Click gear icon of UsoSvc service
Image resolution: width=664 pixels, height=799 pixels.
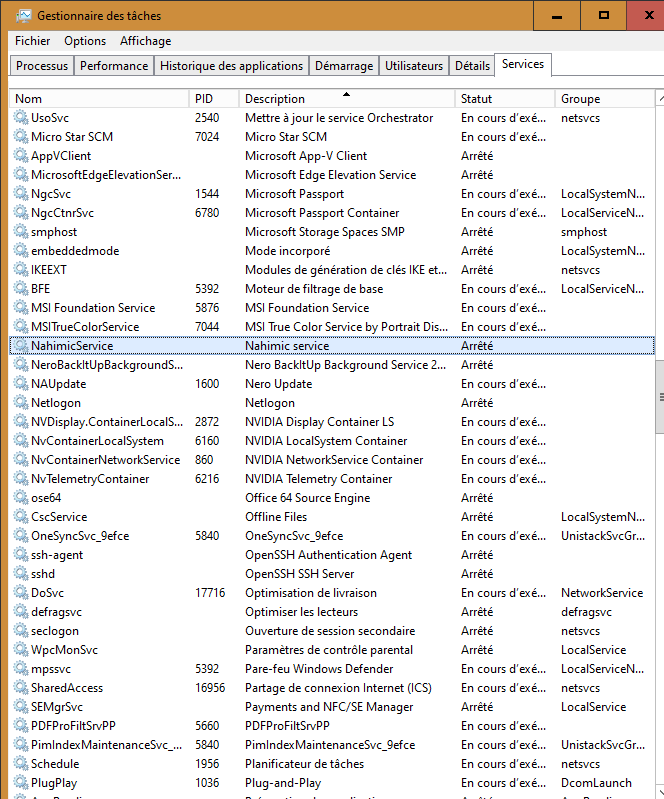click(21, 118)
